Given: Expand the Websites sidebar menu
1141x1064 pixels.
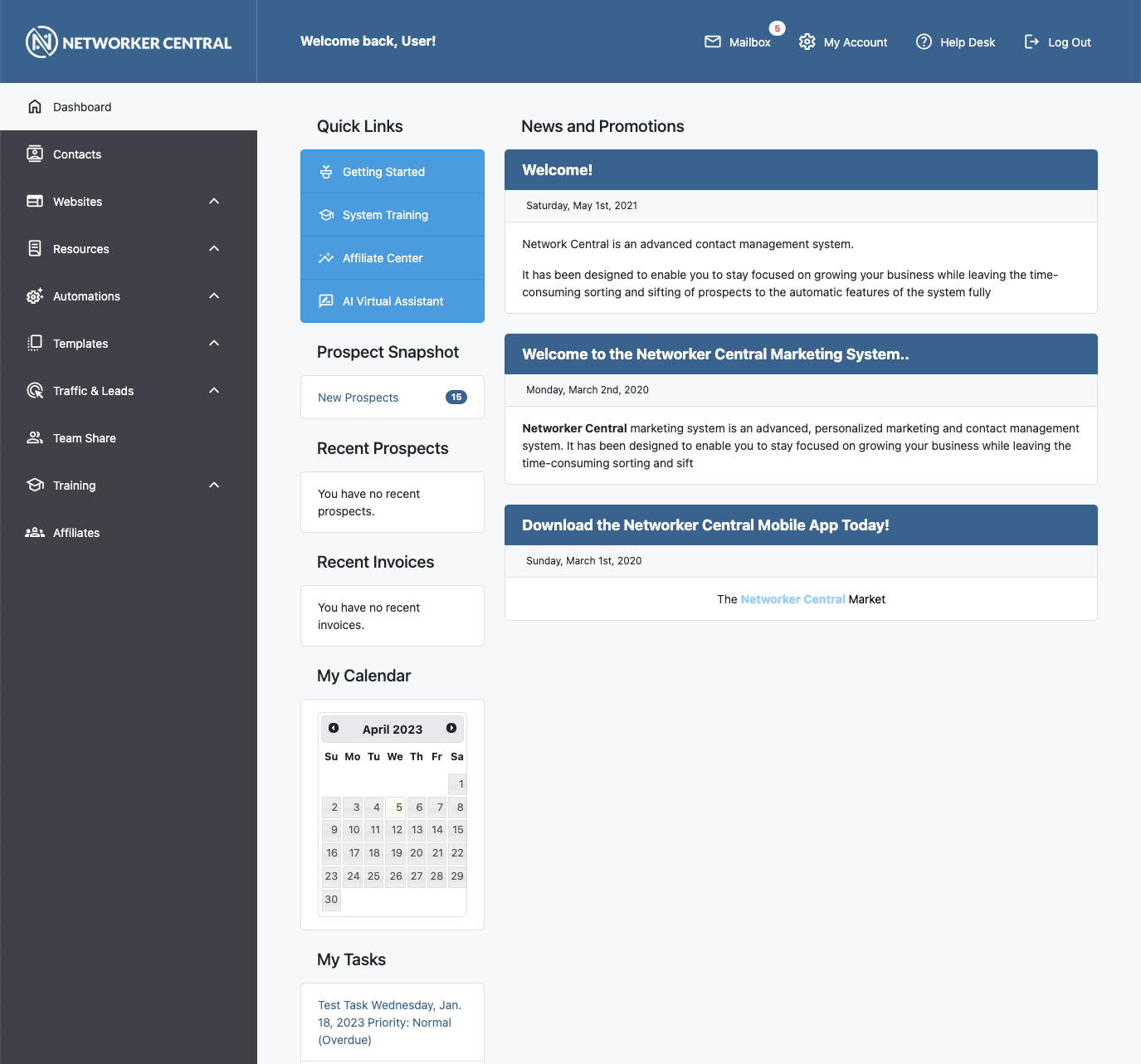Looking at the screenshot, I should 214,202.
